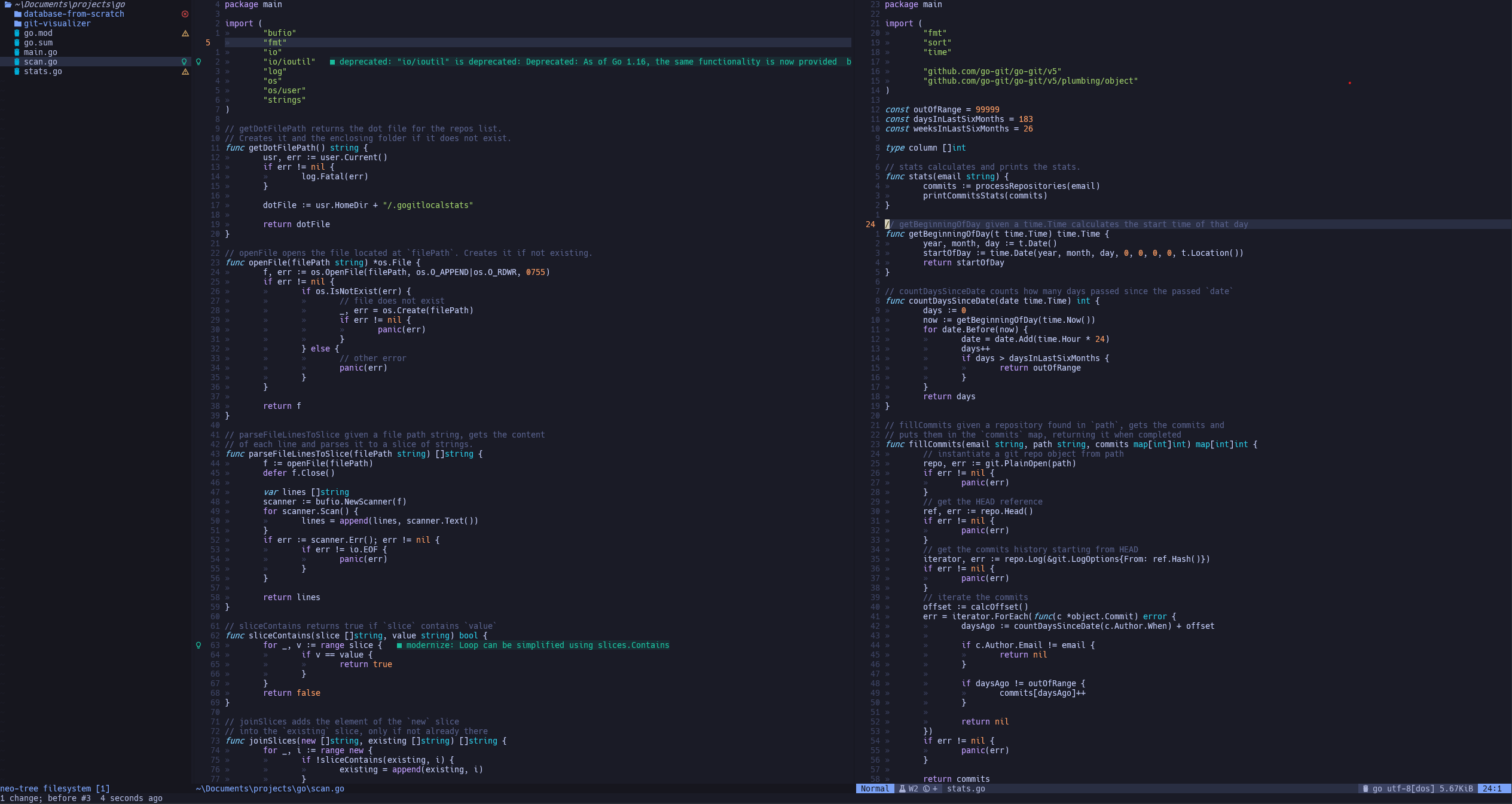Viewport: 1512px width, 804px height.
Task: Open main.go in the file tree
Action: point(40,52)
